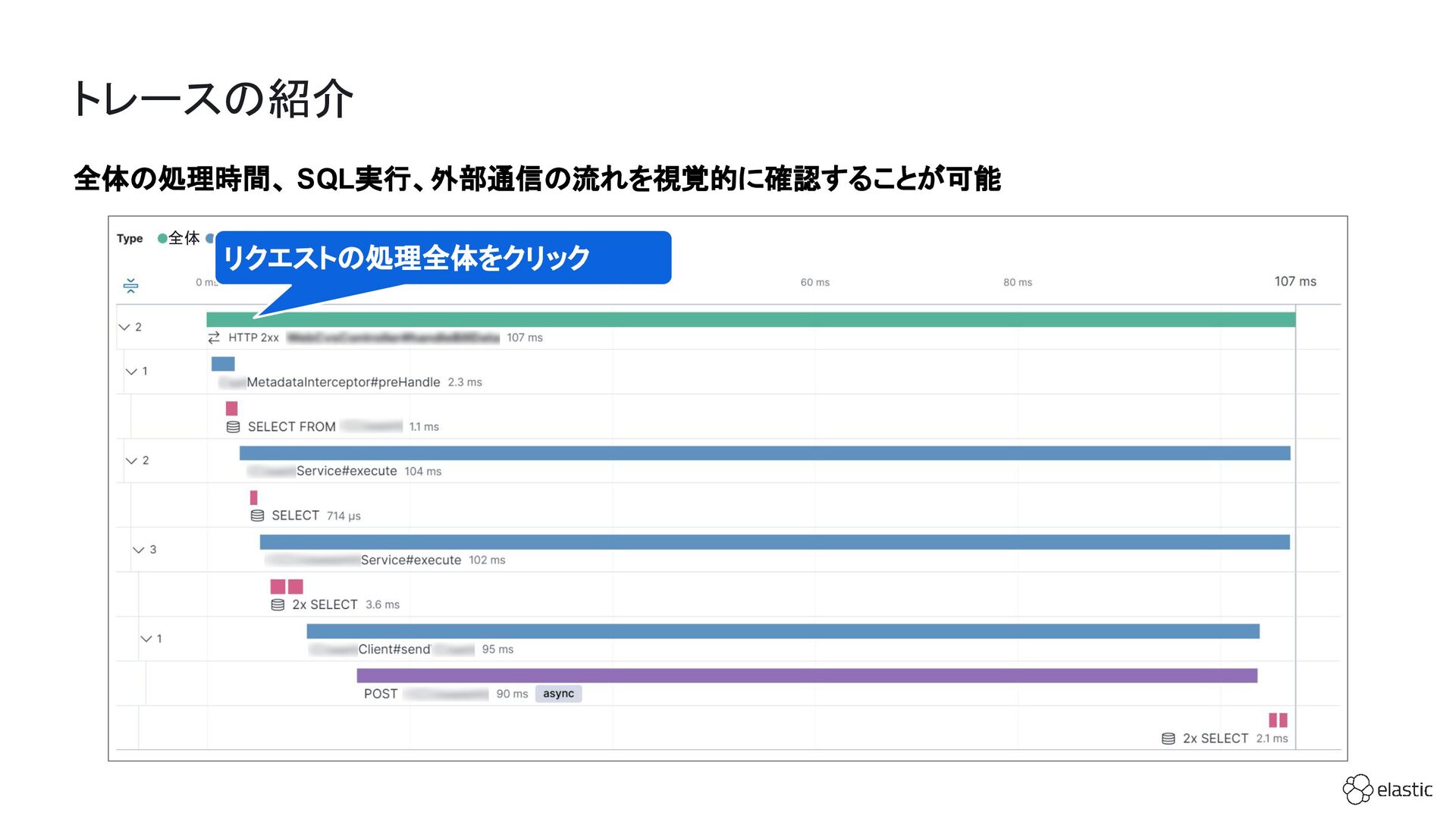Collapse the top HTTP 2xx row chevron
The image size is (1456, 819).
[x=124, y=327]
